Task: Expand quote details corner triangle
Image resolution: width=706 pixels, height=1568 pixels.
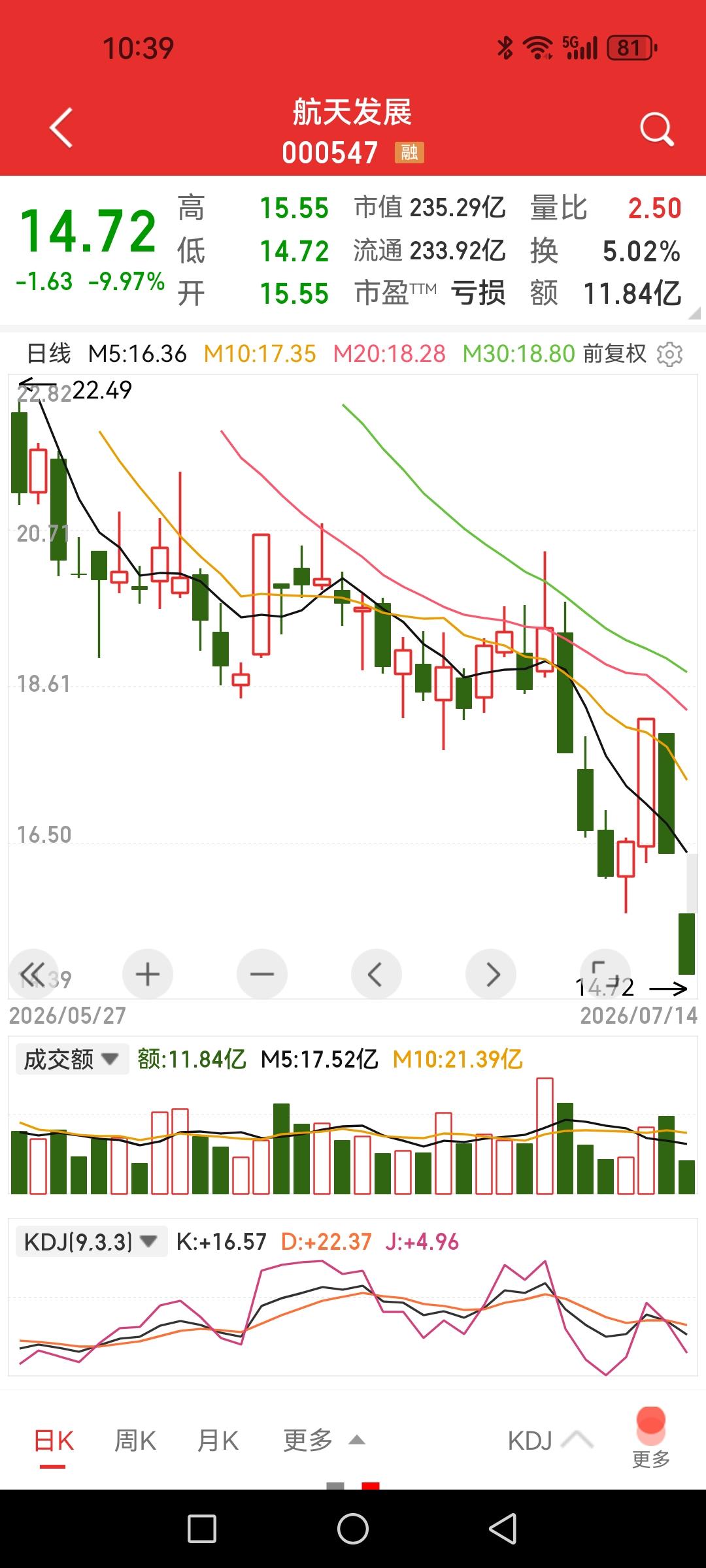Action: (x=694, y=313)
